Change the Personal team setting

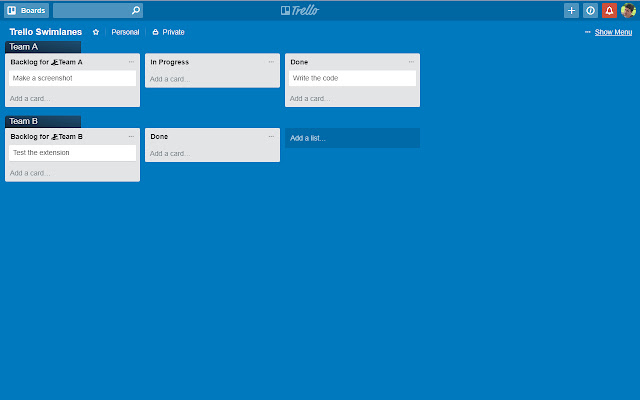(x=125, y=32)
